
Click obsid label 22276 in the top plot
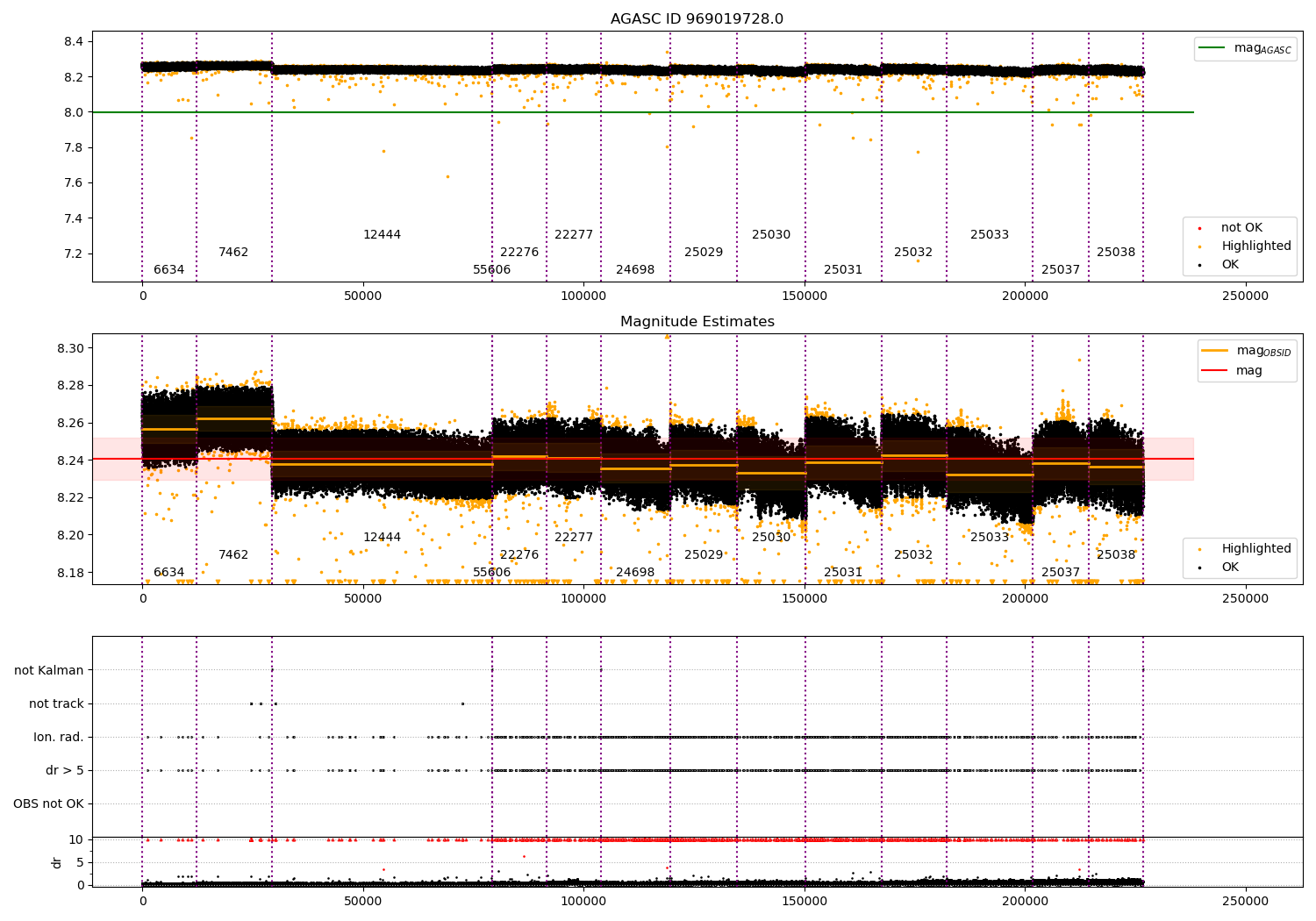[x=519, y=253]
